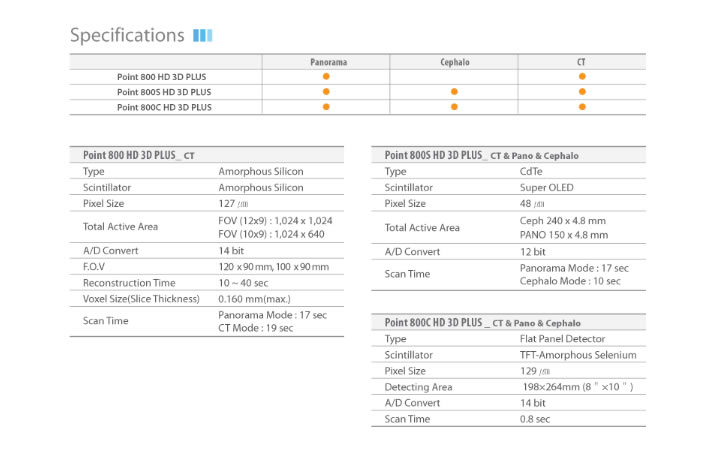
Task: Click CT dot for Point 800 HD 3D PLUS
Action: [582, 76]
